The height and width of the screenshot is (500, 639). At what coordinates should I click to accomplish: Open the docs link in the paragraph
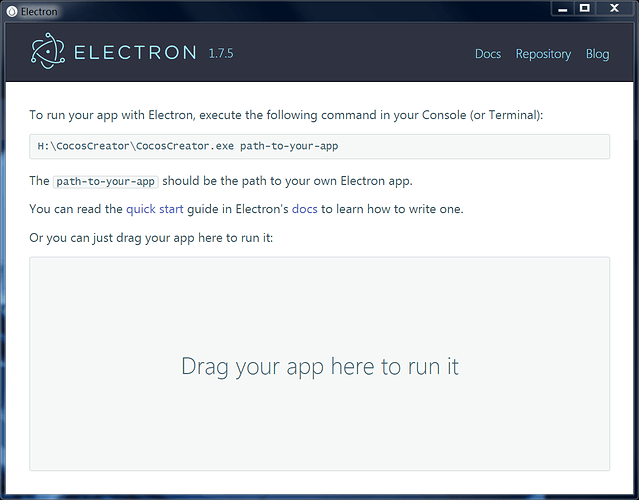click(304, 209)
